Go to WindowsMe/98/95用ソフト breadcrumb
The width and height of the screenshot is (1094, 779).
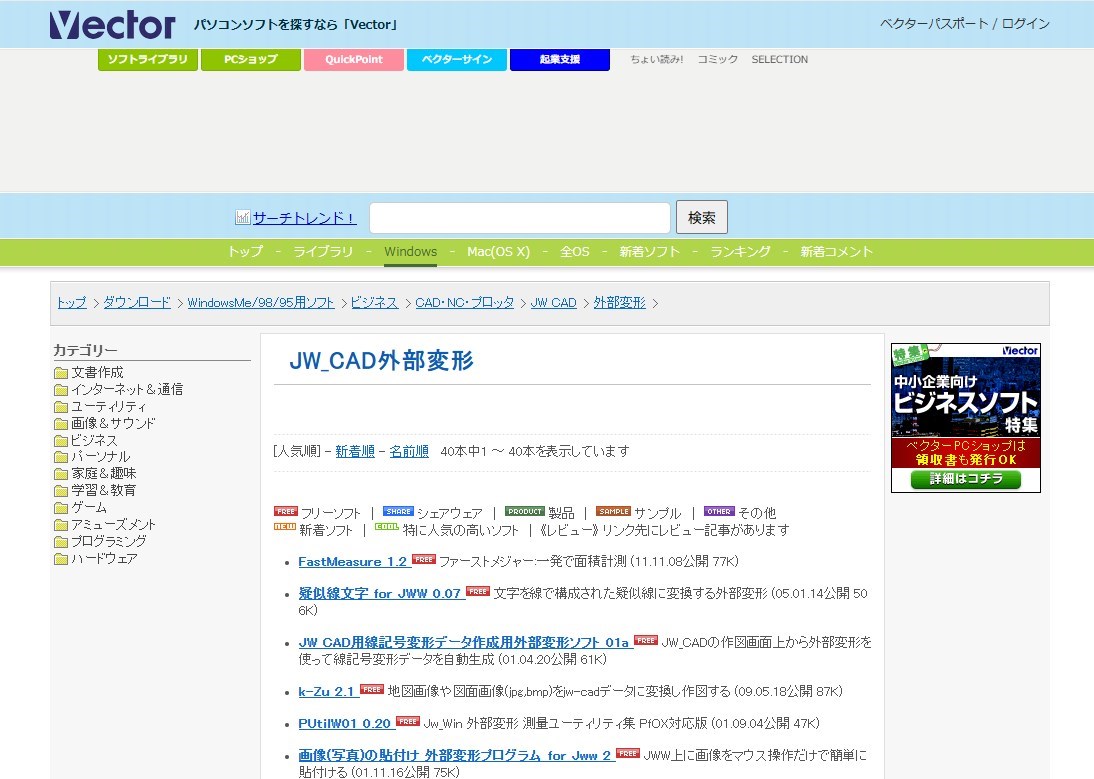[x=261, y=303]
